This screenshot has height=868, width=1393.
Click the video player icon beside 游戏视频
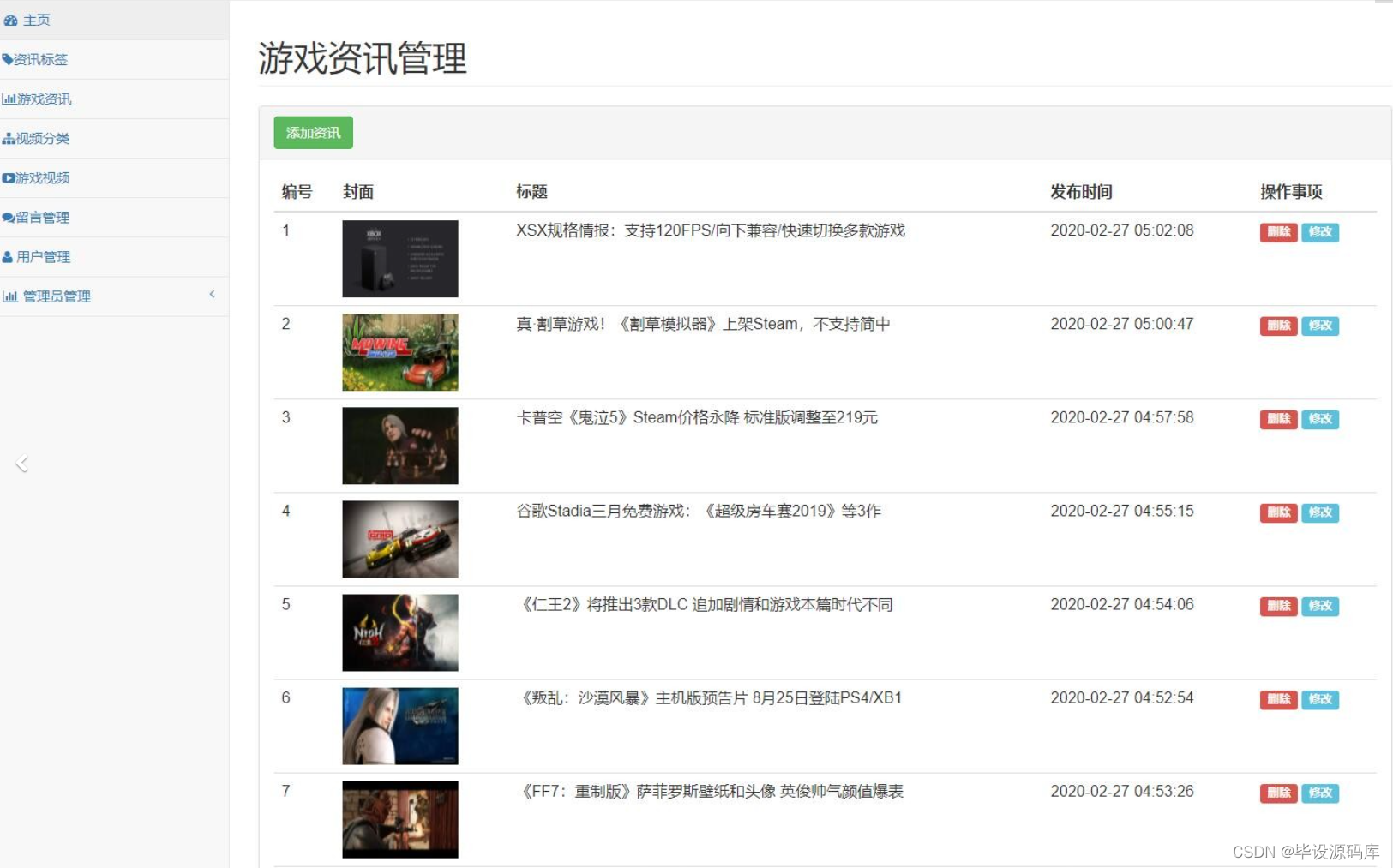pyautogui.click(x=8, y=177)
